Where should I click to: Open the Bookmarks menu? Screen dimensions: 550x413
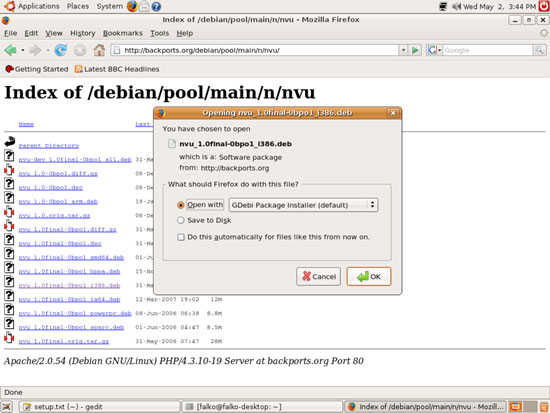coord(123,33)
